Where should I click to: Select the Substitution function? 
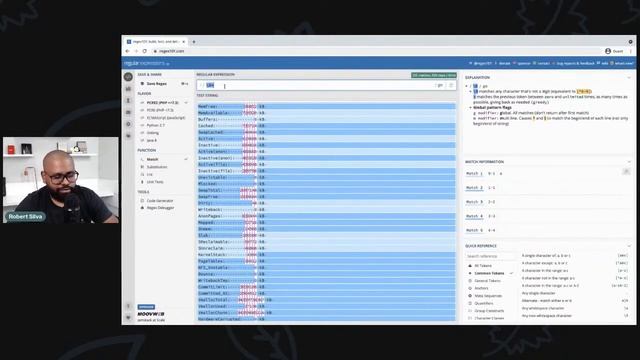pyautogui.click(x=157, y=167)
